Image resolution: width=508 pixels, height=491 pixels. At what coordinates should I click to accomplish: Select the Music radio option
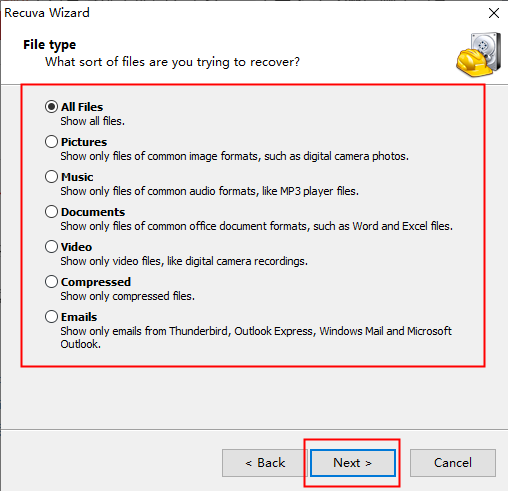tap(51, 177)
